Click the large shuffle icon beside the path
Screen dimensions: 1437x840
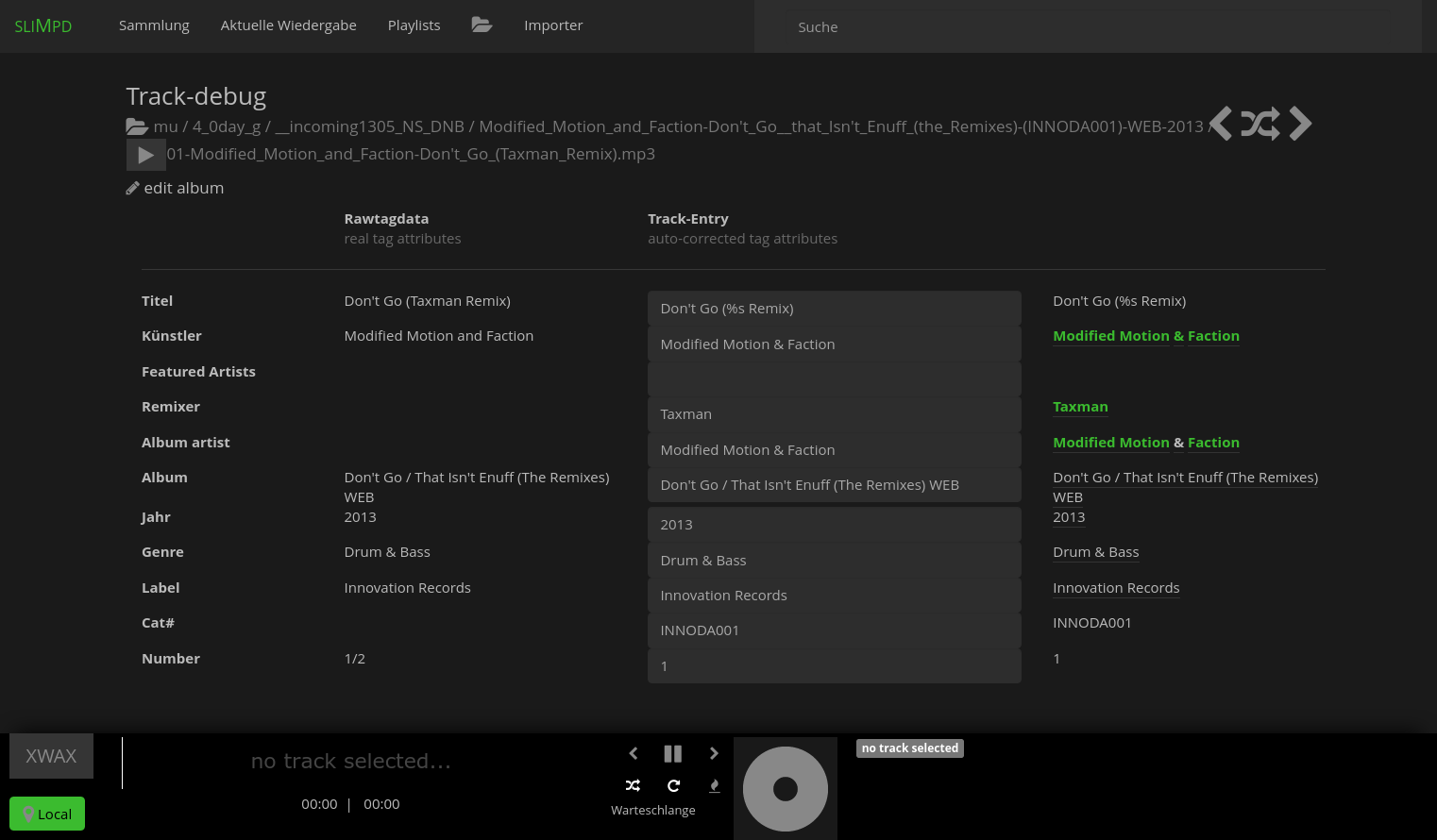point(1260,124)
